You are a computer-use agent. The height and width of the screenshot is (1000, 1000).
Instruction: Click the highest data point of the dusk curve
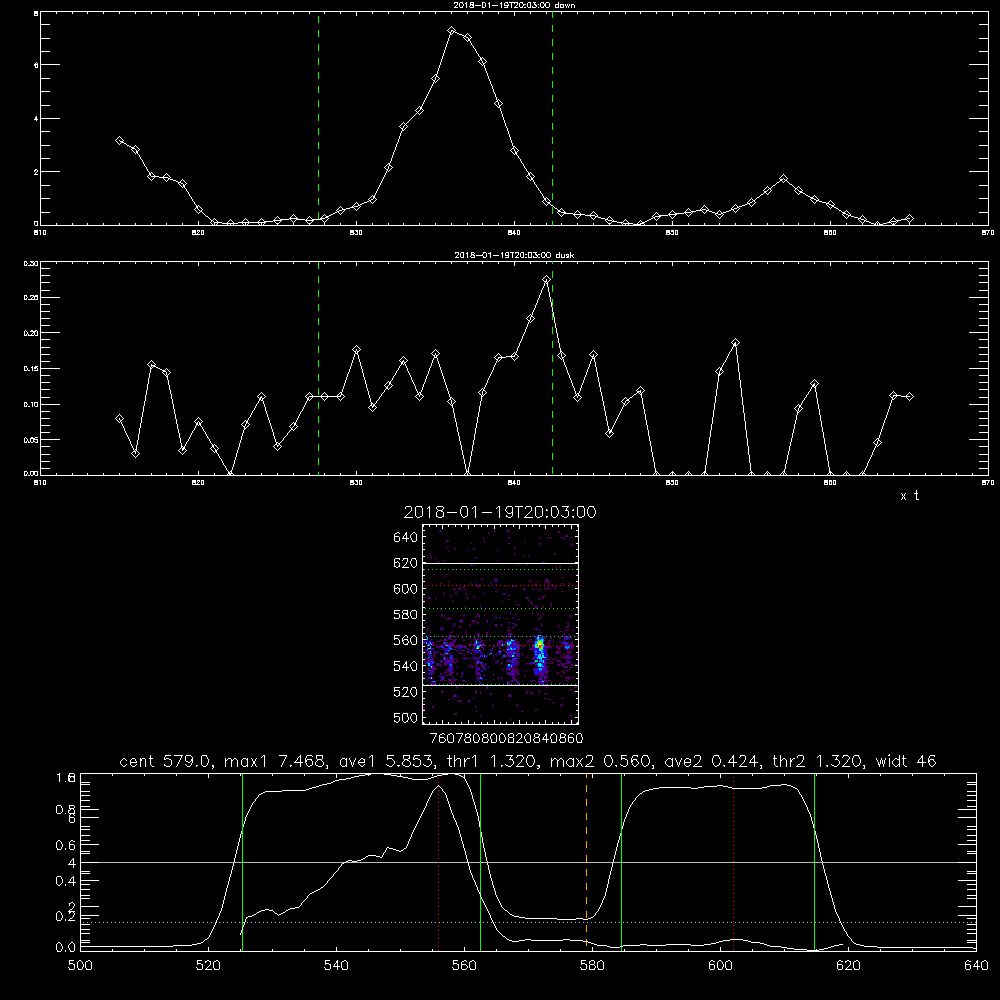(x=546, y=279)
